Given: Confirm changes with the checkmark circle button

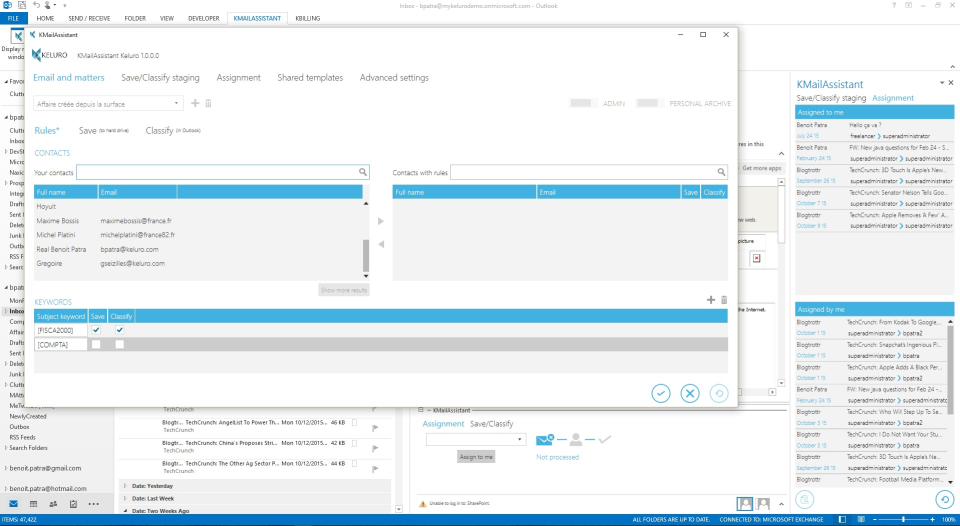Looking at the screenshot, I should (661, 393).
